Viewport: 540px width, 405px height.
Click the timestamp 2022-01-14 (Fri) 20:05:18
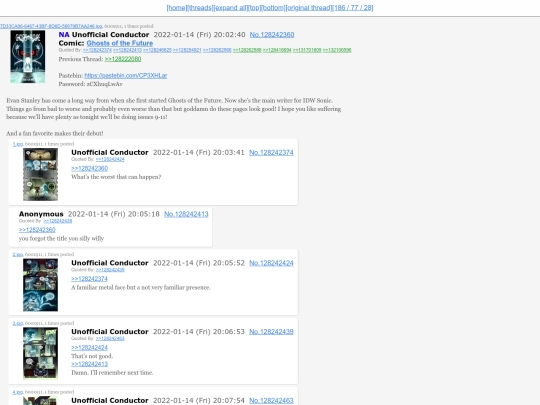114,214
